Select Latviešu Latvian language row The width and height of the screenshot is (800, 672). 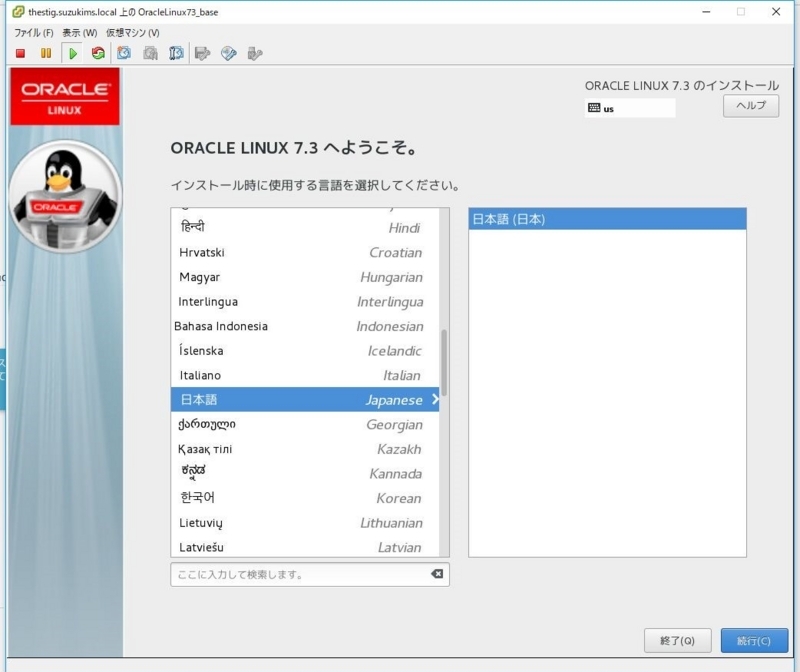(x=305, y=546)
